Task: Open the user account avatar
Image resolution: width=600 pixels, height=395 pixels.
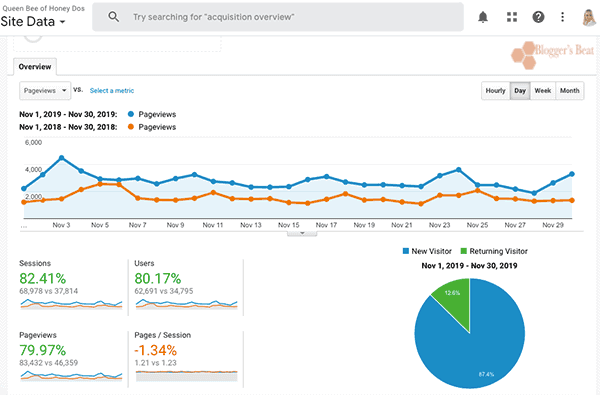Action: click(589, 18)
